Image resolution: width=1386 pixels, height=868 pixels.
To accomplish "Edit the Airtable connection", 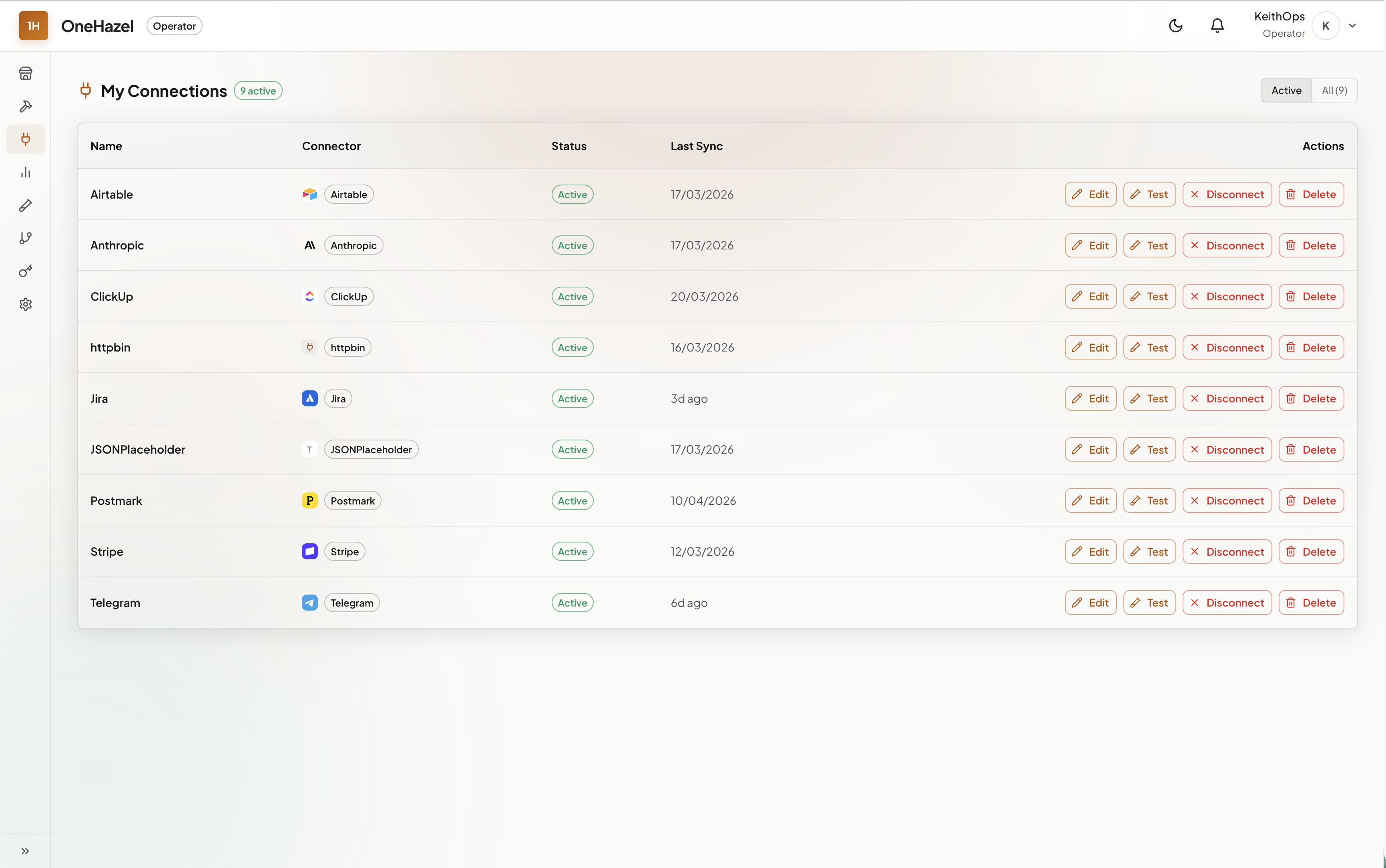I will pyautogui.click(x=1091, y=195).
